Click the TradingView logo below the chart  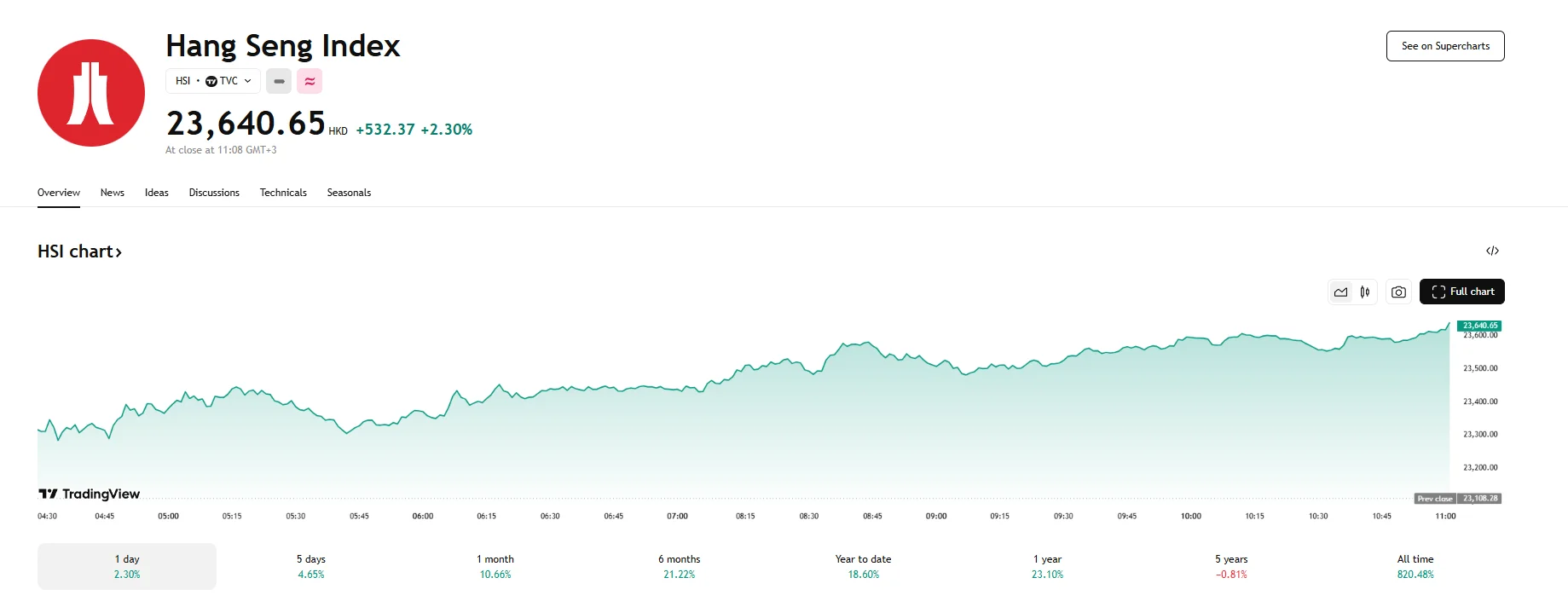pyautogui.click(x=89, y=494)
